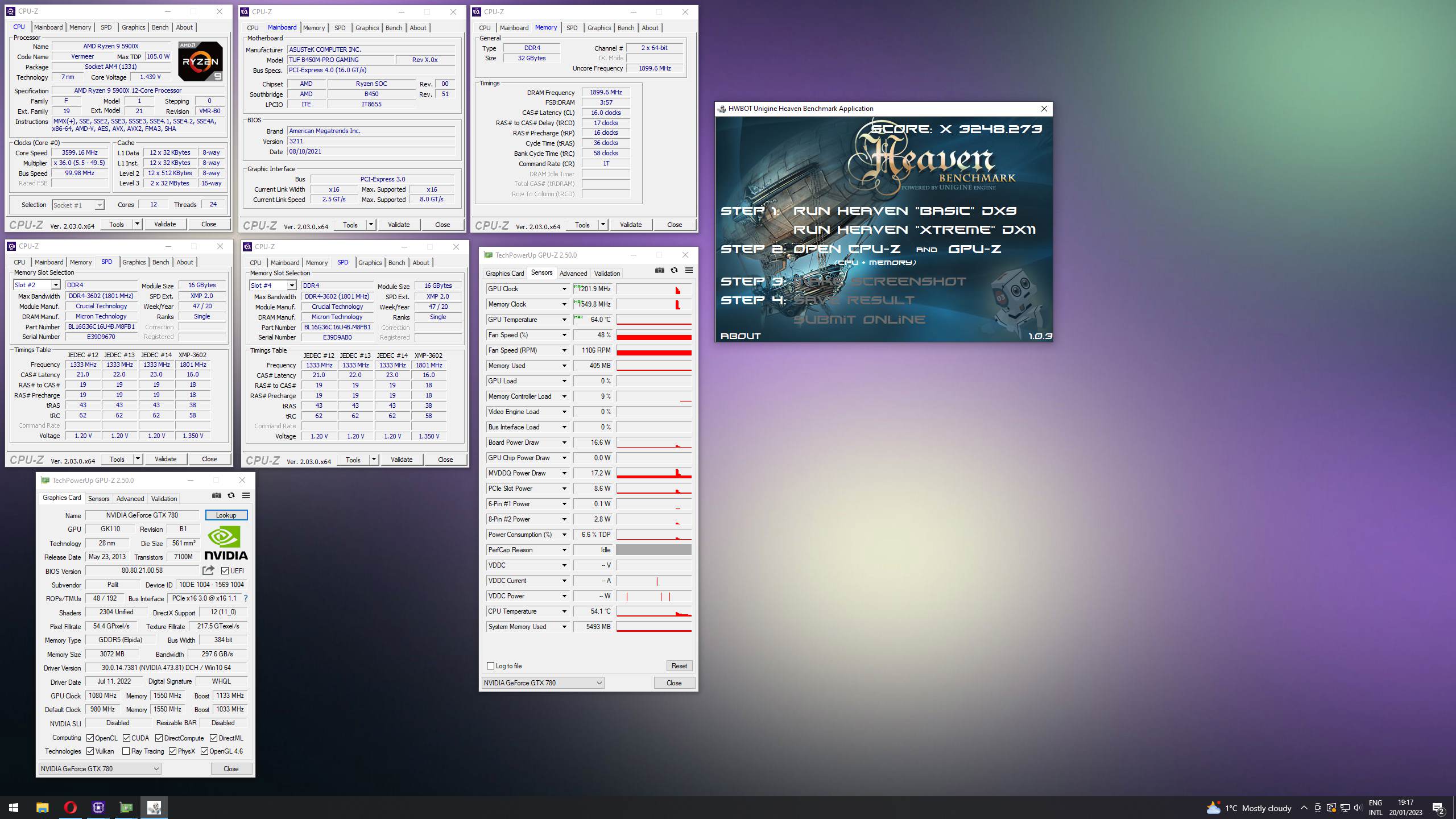Toggle the Ray Tracing checkbox
Viewport: 1456px width, 819px height.
click(126, 751)
